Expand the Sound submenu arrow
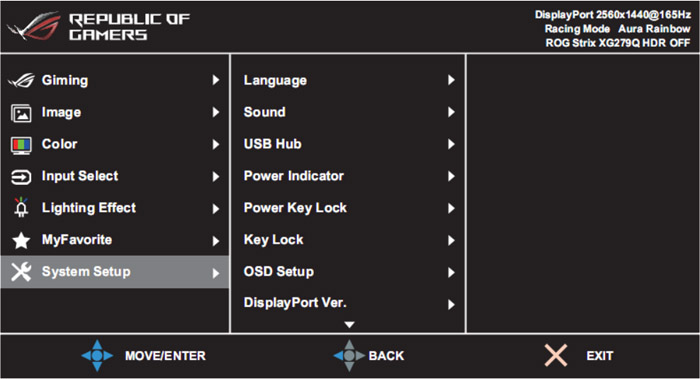This screenshot has width=700, height=379. point(451,112)
